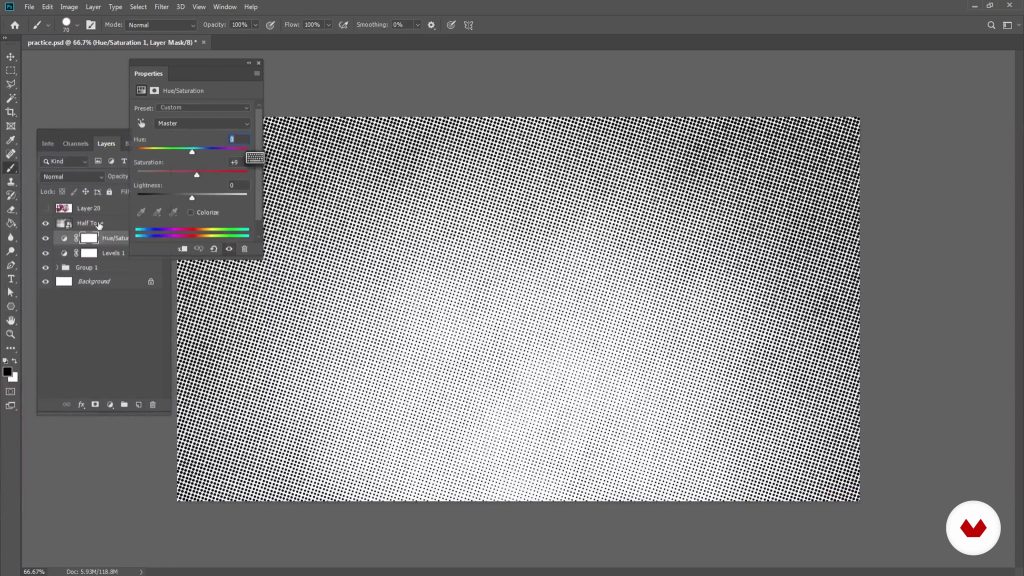The height and width of the screenshot is (576, 1024).
Task: Switch to the Channels tab
Action: (75, 143)
